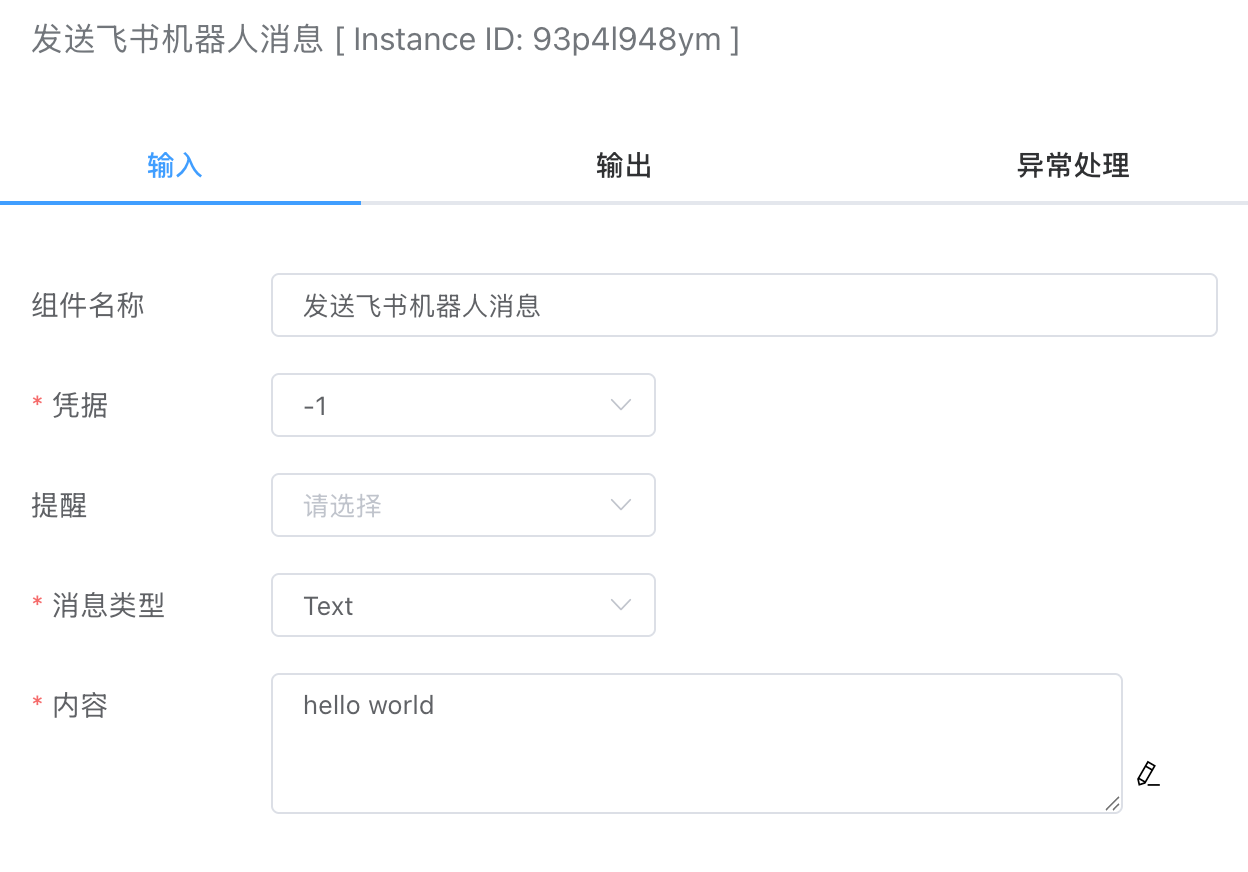Click the 组件名称 text input field
The image size is (1248, 872).
[744, 305]
